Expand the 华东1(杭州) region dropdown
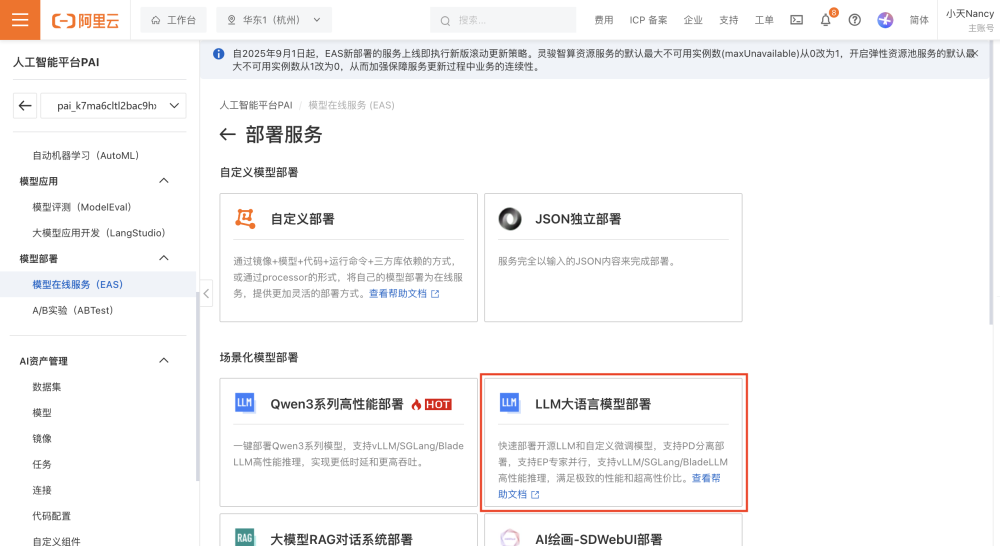Viewport: 1000px width, 546px height. click(x=274, y=20)
